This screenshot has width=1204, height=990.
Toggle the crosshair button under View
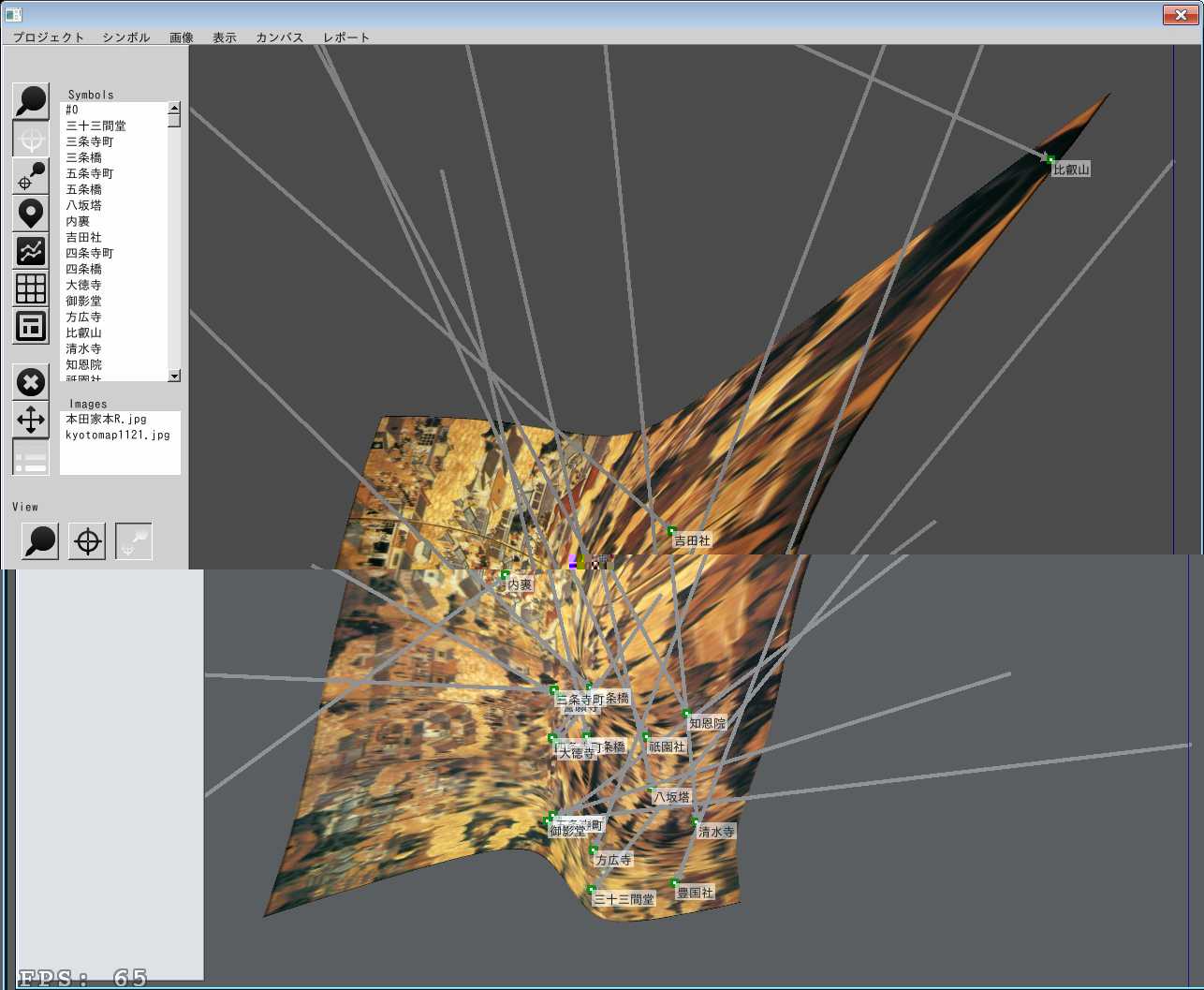coord(87,541)
